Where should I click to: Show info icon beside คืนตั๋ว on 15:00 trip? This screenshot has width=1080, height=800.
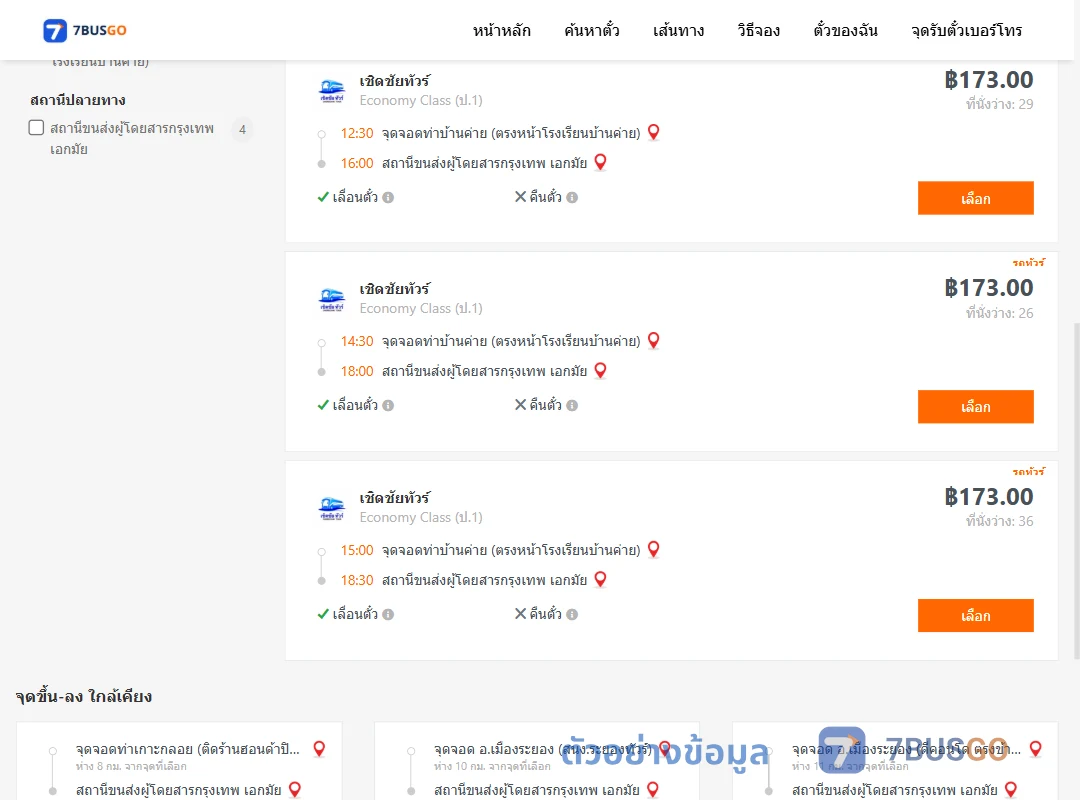[572, 615]
